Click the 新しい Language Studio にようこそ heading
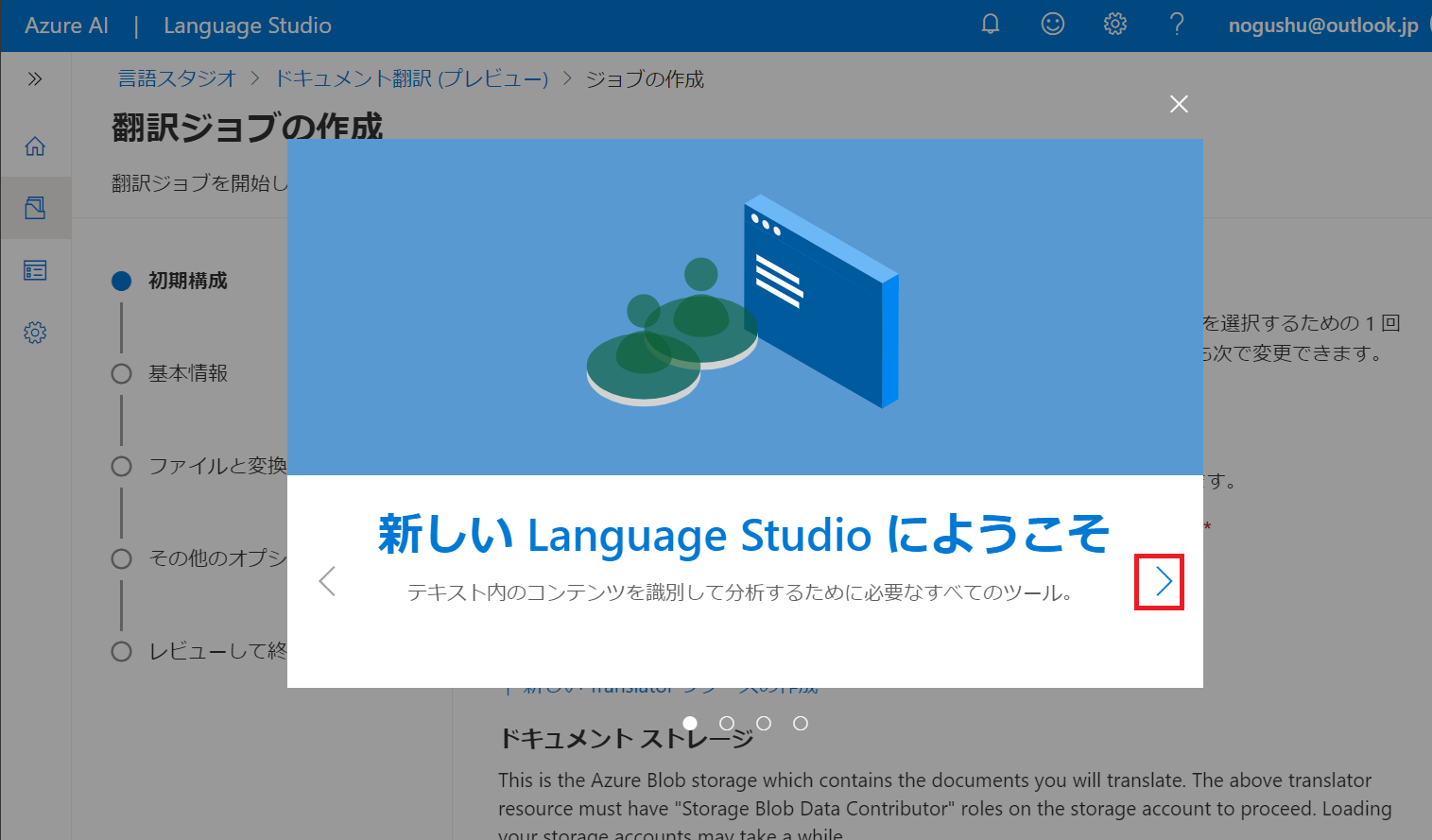The image size is (1432, 840). click(744, 535)
